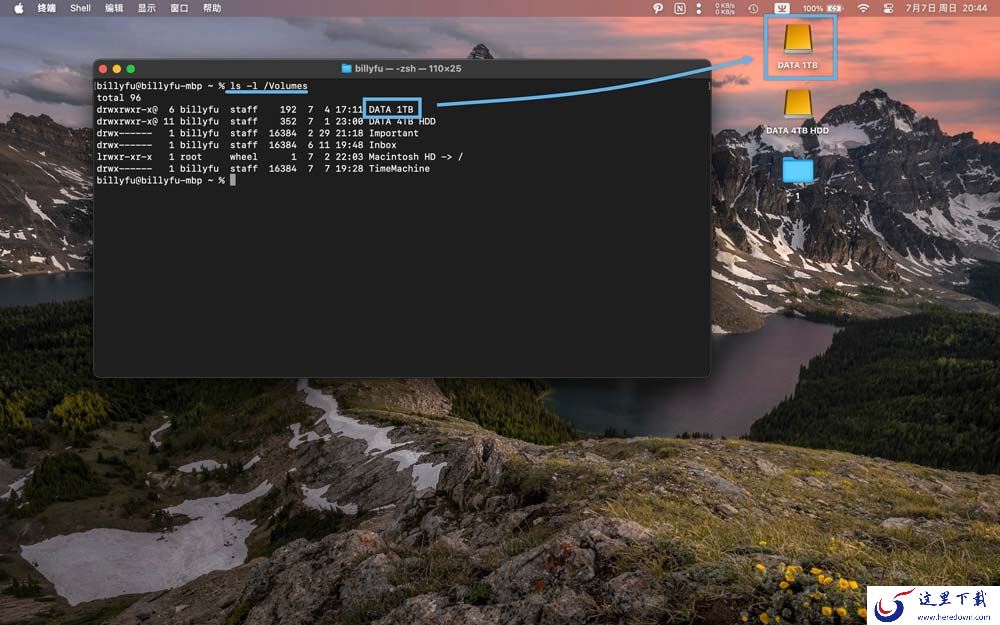Click the folder proxy icon in Terminal title
This screenshot has width=1000, height=625.
pyautogui.click(x=346, y=68)
